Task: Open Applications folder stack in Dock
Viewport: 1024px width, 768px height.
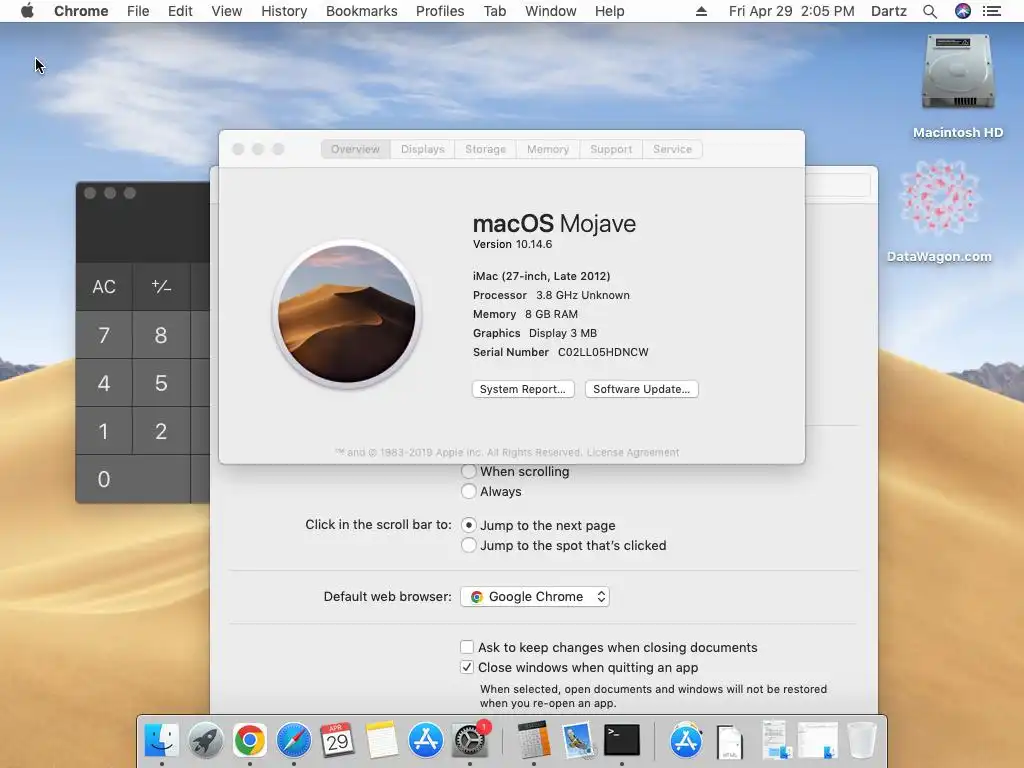Action: pyautogui.click(x=686, y=741)
